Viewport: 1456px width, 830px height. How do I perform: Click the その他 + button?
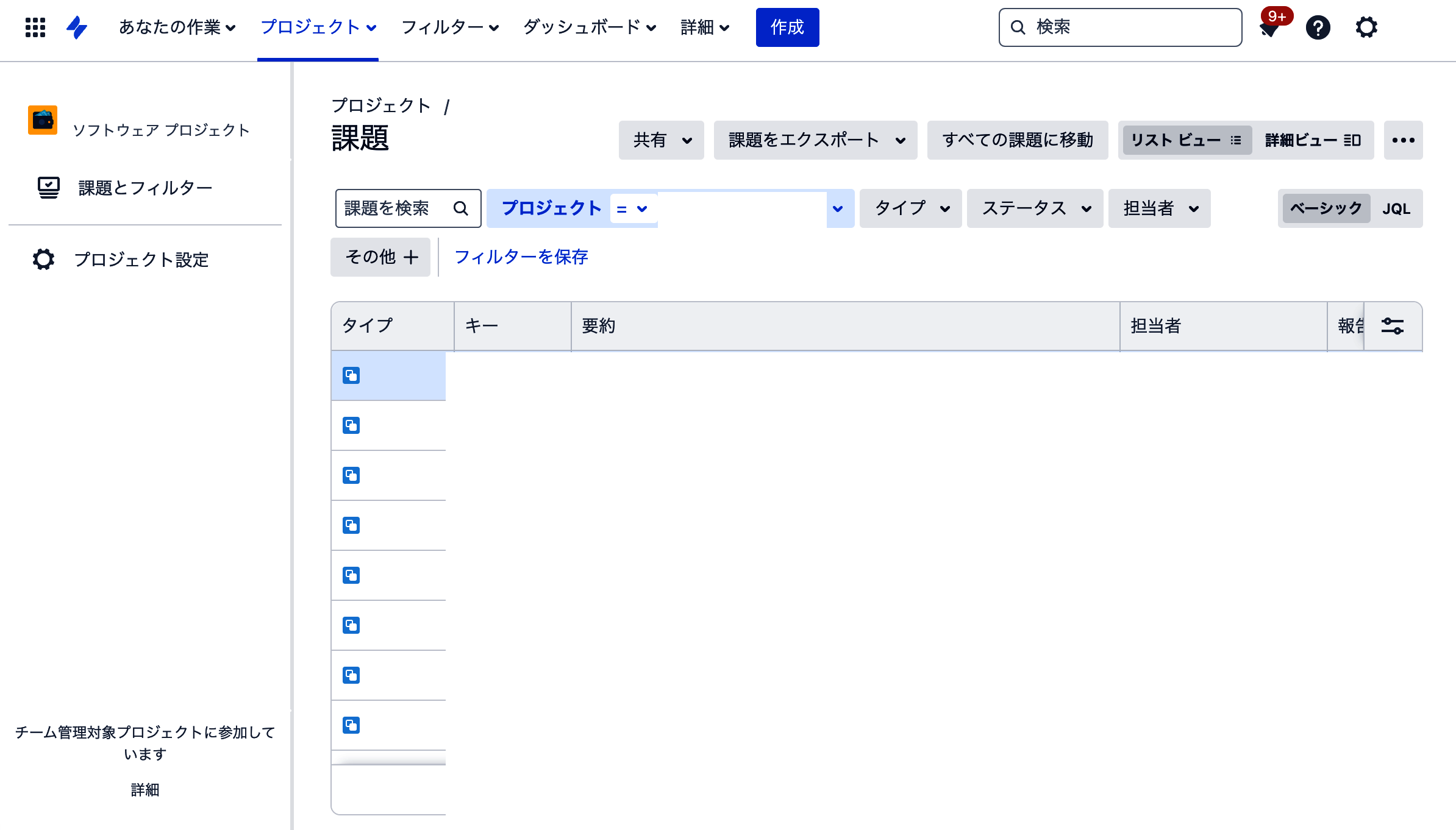[x=380, y=257]
